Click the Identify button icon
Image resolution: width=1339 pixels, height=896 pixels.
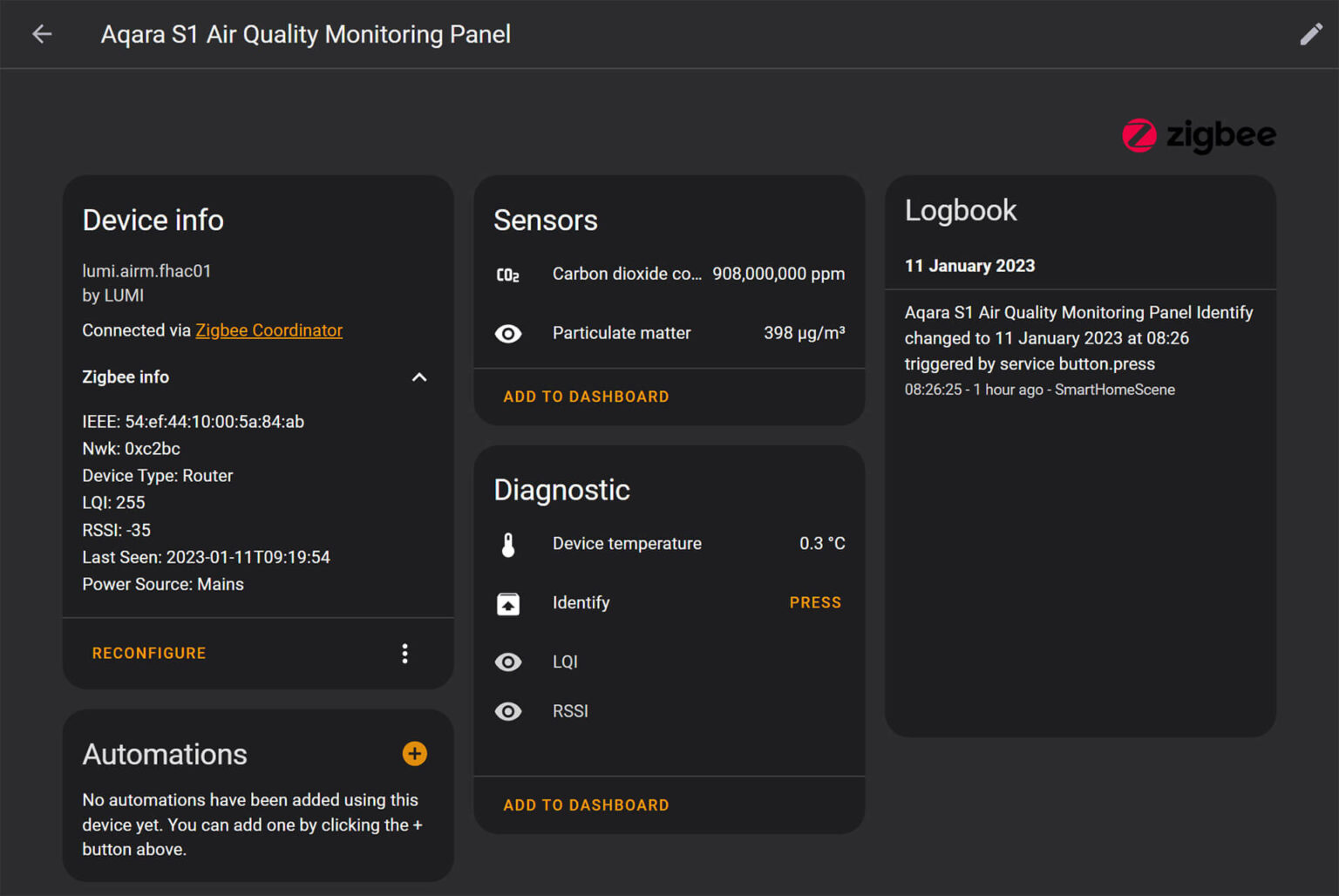[x=508, y=603]
